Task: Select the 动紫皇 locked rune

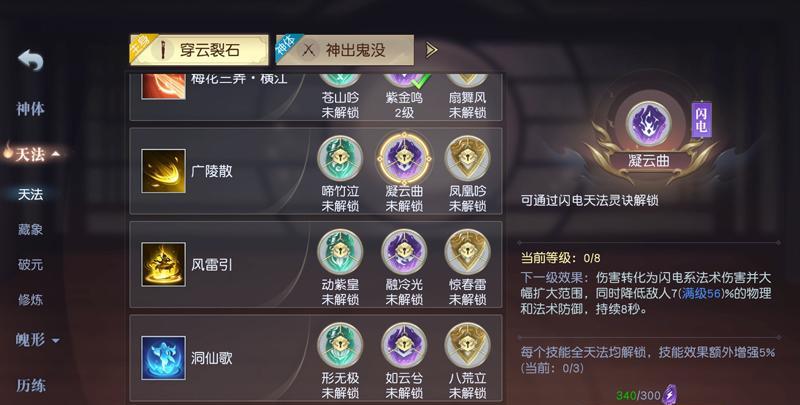Action: pyautogui.click(x=340, y=252)
